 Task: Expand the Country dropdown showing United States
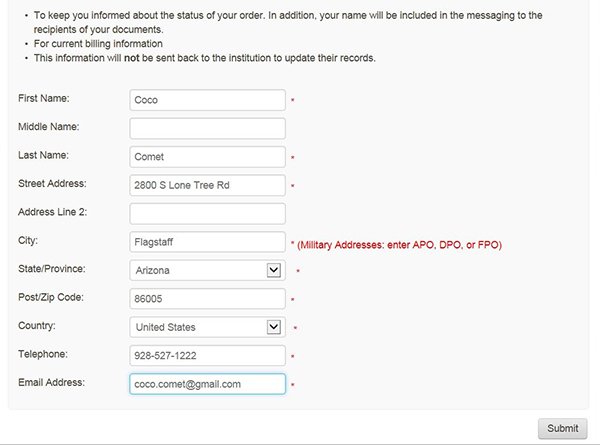[208, 327]
